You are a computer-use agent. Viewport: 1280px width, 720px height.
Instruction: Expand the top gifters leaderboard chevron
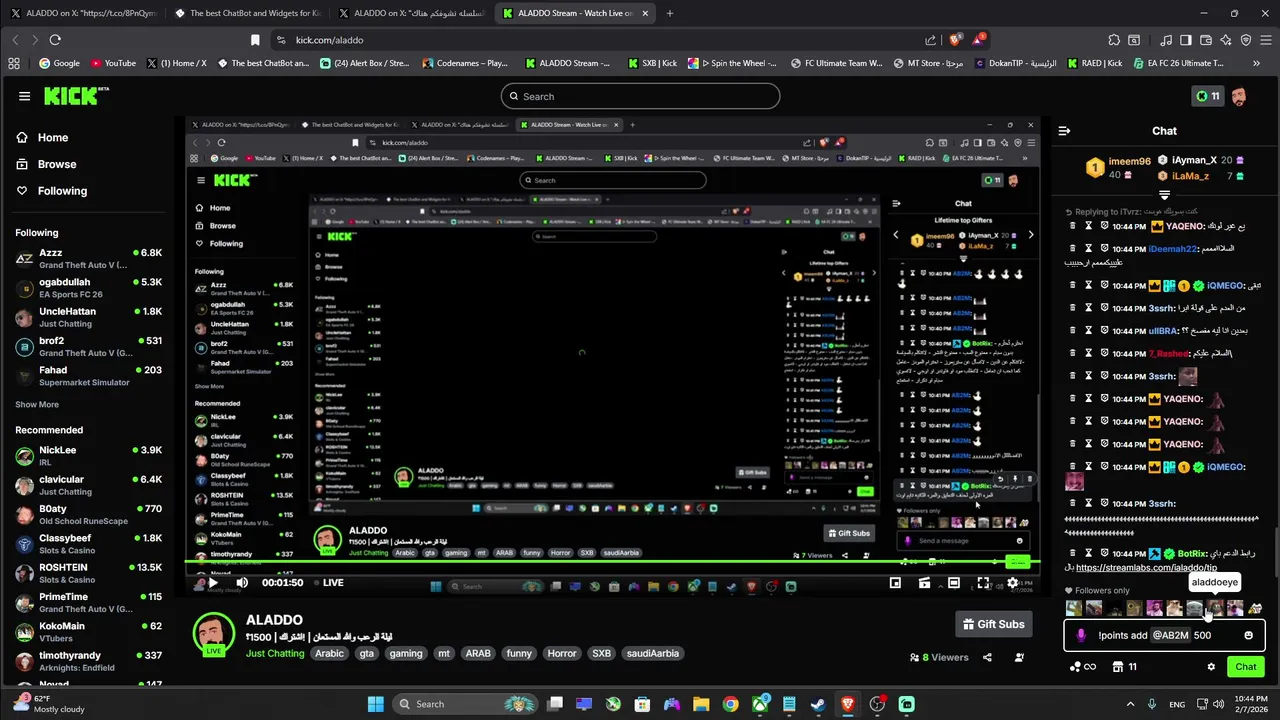point(1164,194)
